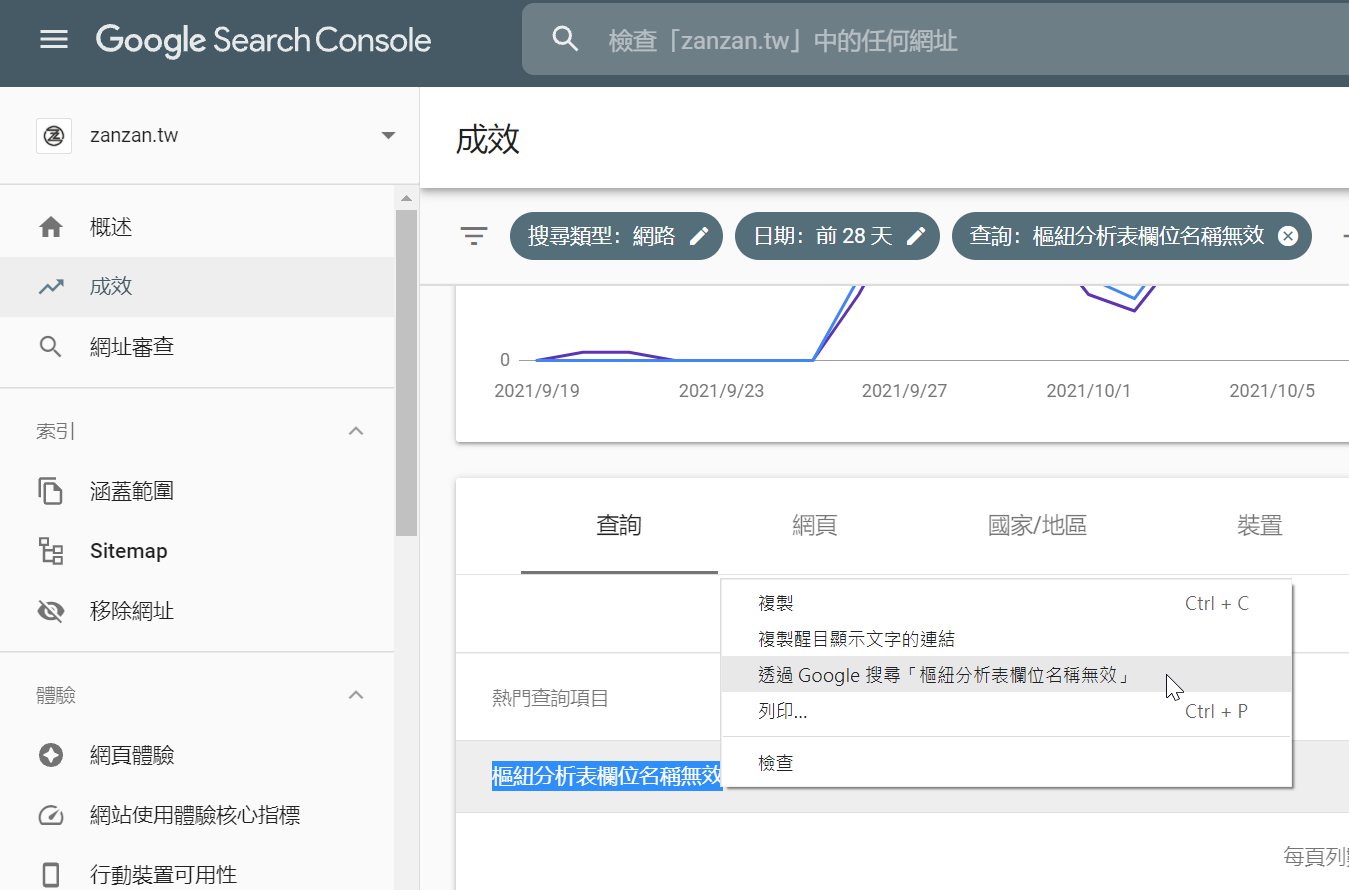Click the URL inspection search field
The width and height of the screenshot is (1349, 890).
pos(935,40)
